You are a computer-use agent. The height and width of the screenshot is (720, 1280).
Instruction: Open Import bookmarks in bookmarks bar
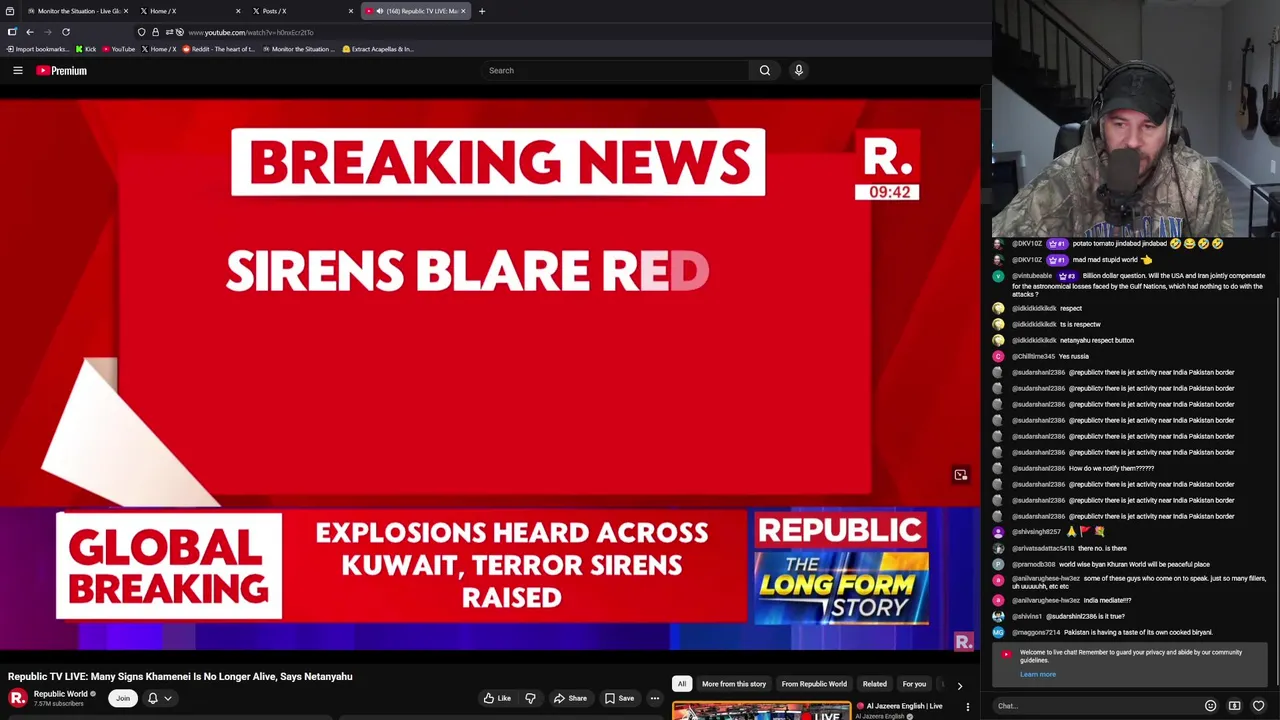pyautogui.click(x=38, y=49)
